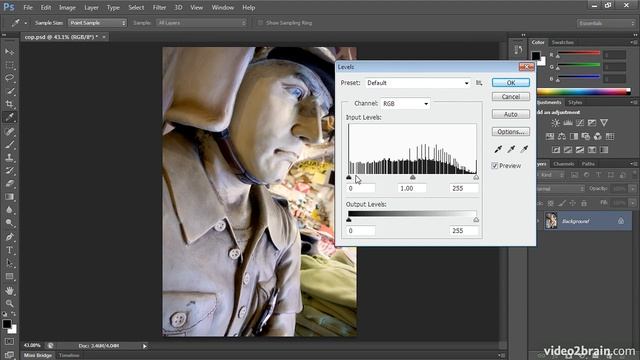Open the Mini Bridge panel tab

tap(38, 356)
